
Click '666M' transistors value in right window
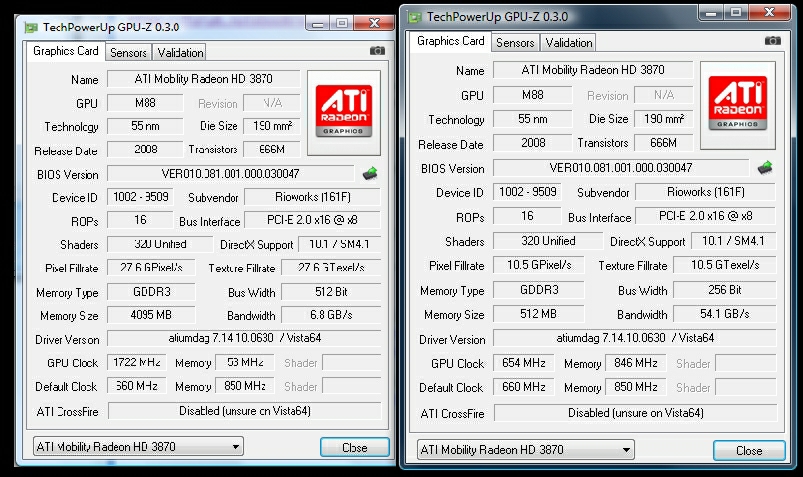664,143
